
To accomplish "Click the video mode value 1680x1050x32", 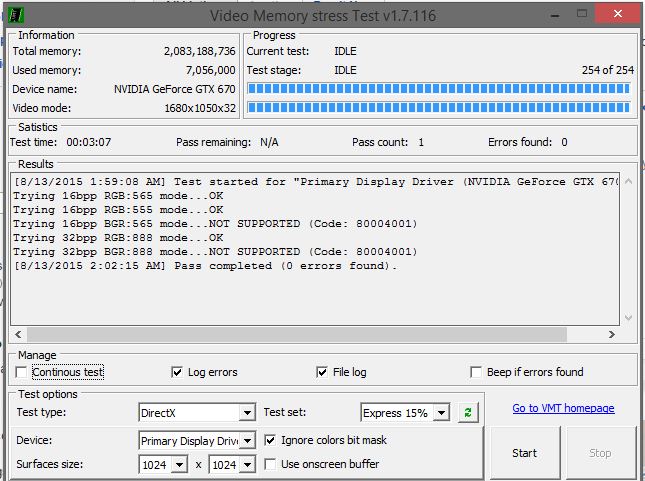I will point(200,108).
